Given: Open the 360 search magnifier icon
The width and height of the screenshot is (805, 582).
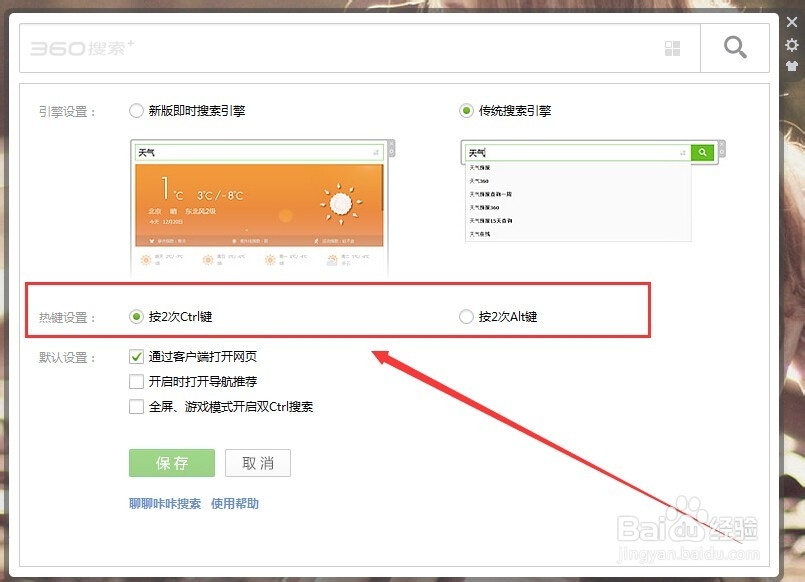Looking at the screenshot, I should tap(735, 46).
